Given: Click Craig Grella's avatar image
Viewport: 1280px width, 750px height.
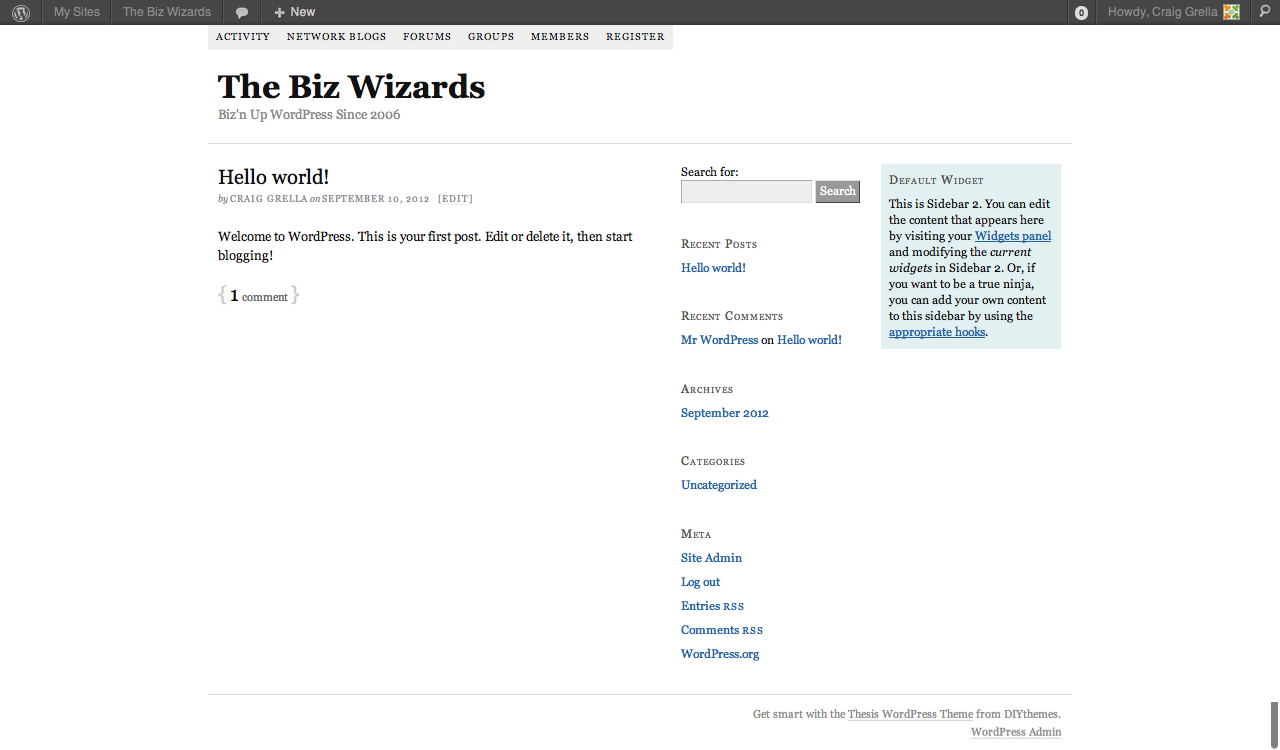Looking at the screenshot, I should point(1231,12).
